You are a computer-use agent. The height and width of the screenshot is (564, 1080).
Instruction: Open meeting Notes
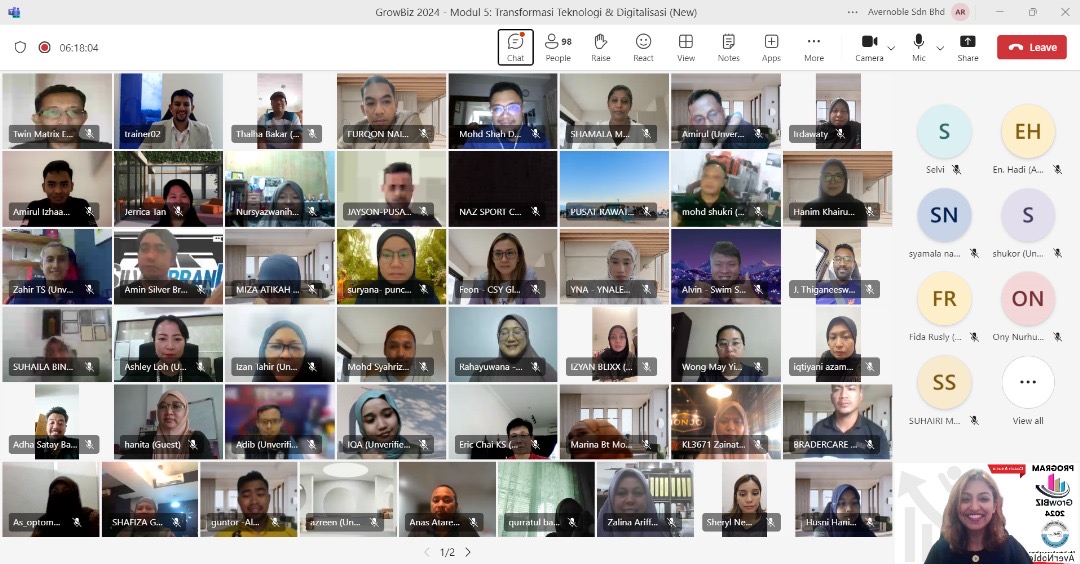click(x=729, y=47)
